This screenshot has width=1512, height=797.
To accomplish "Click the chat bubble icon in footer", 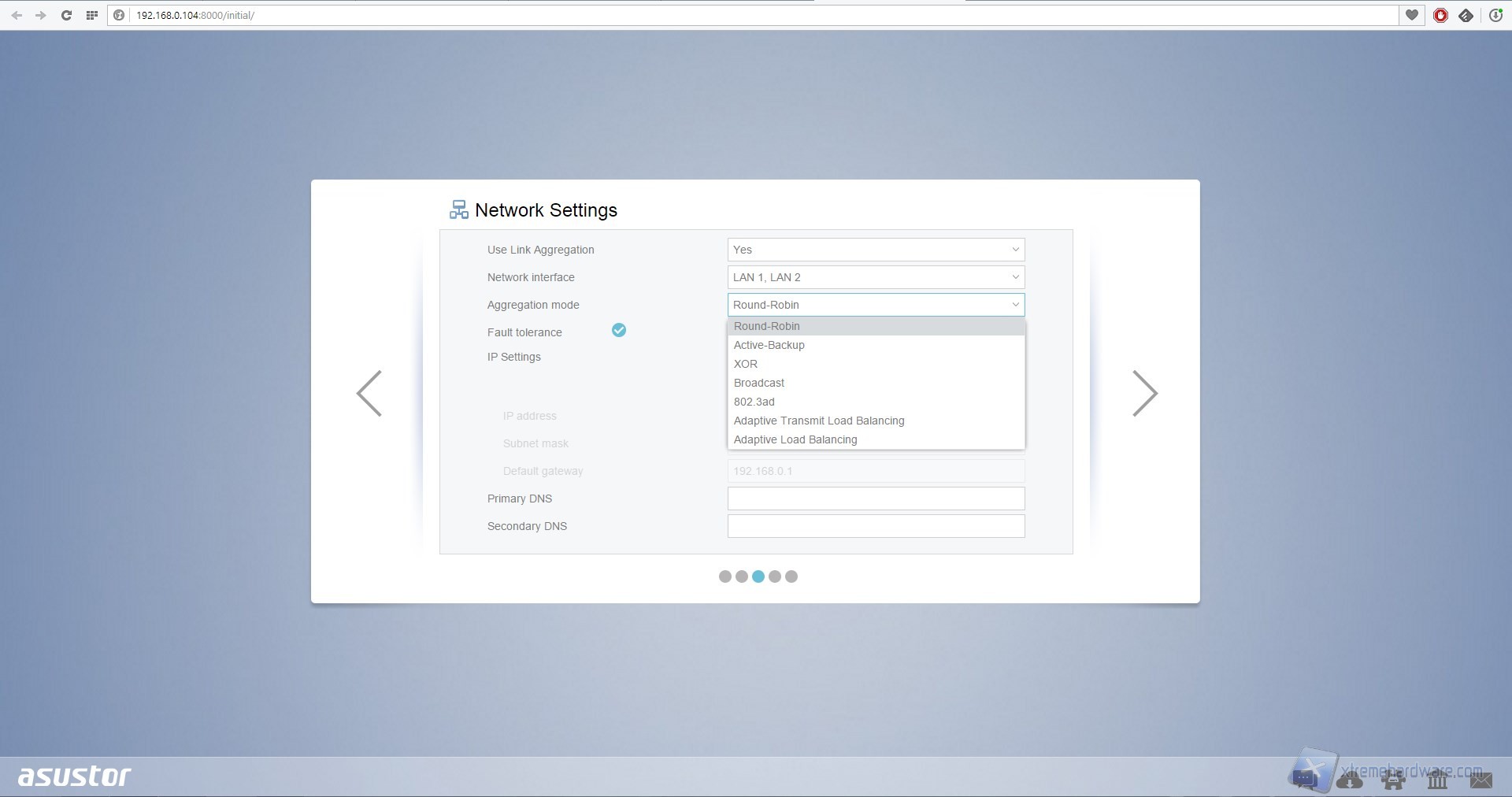I will (x=1305, y=778).
